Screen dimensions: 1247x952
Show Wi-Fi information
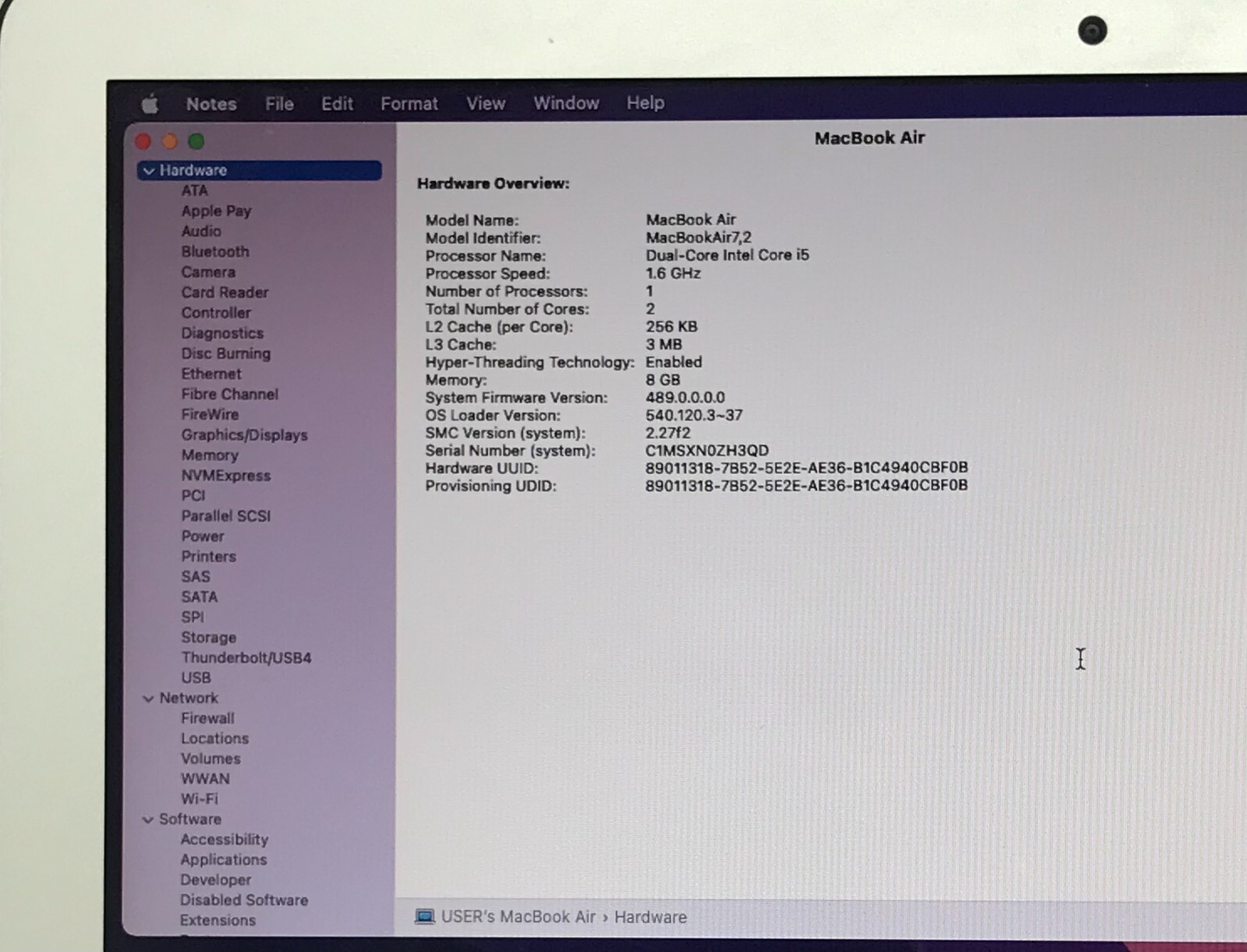[x=199, y=799]
